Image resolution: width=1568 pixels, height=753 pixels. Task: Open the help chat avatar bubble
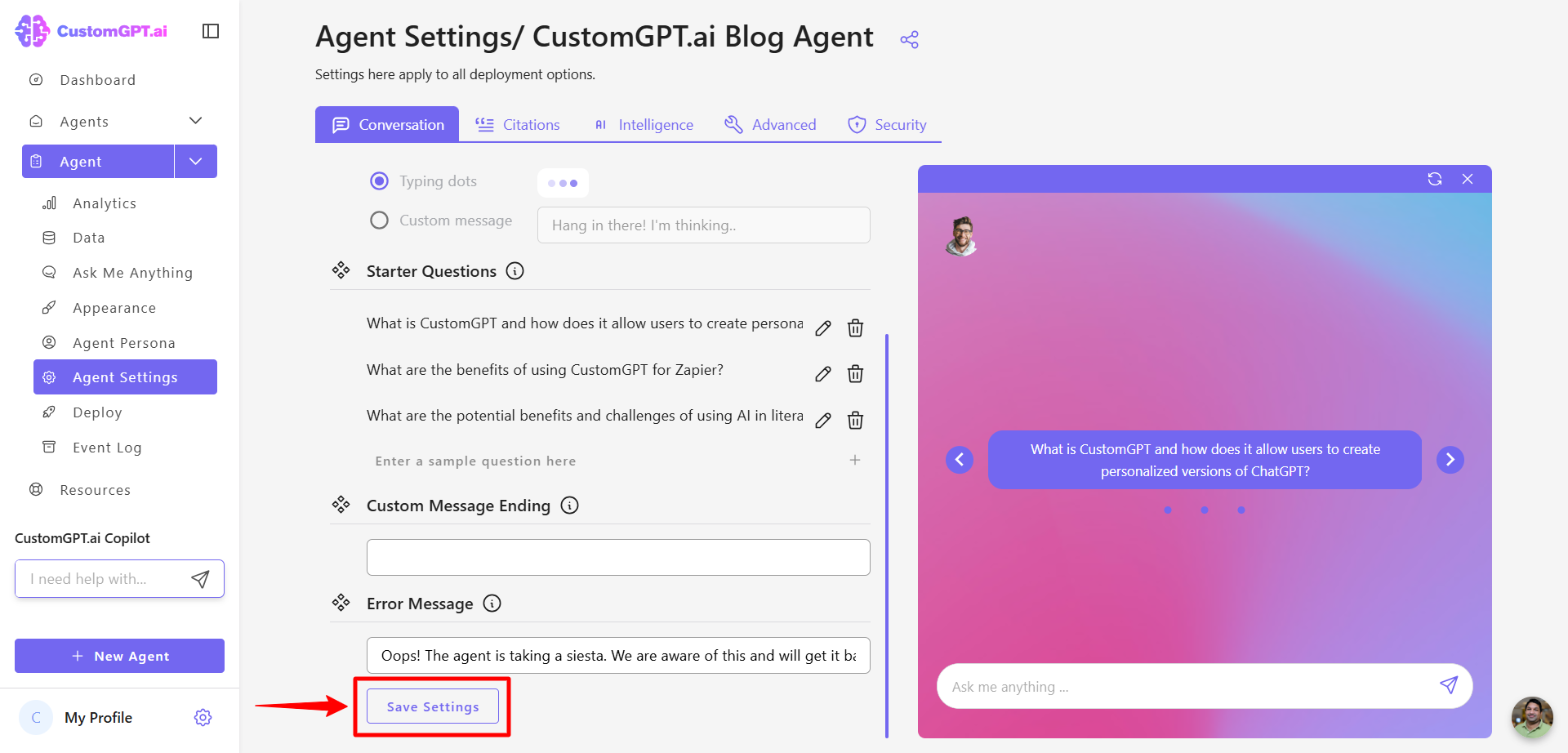[1532, 717]
